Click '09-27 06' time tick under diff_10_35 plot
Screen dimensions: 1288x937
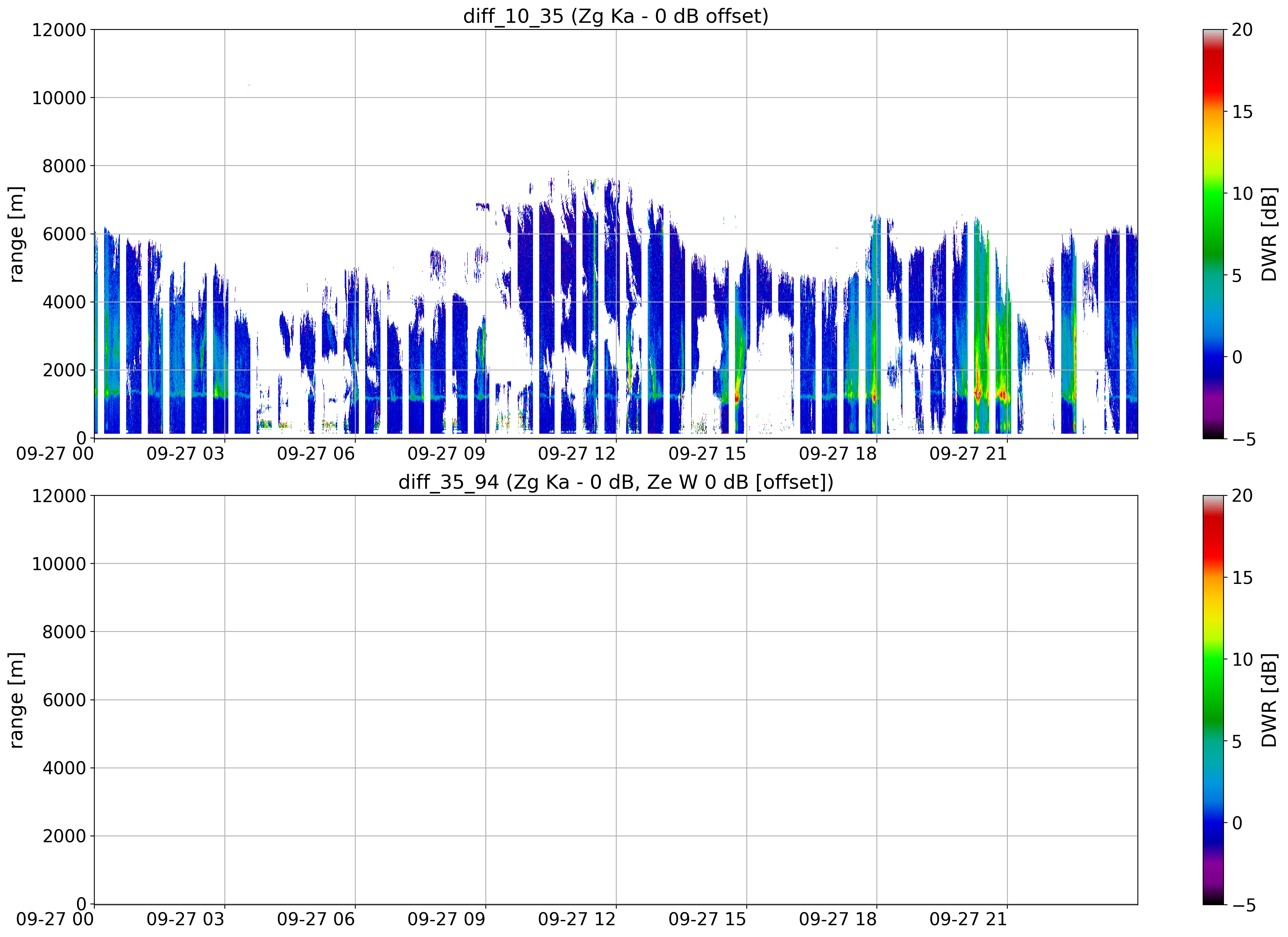coord(316,454)
